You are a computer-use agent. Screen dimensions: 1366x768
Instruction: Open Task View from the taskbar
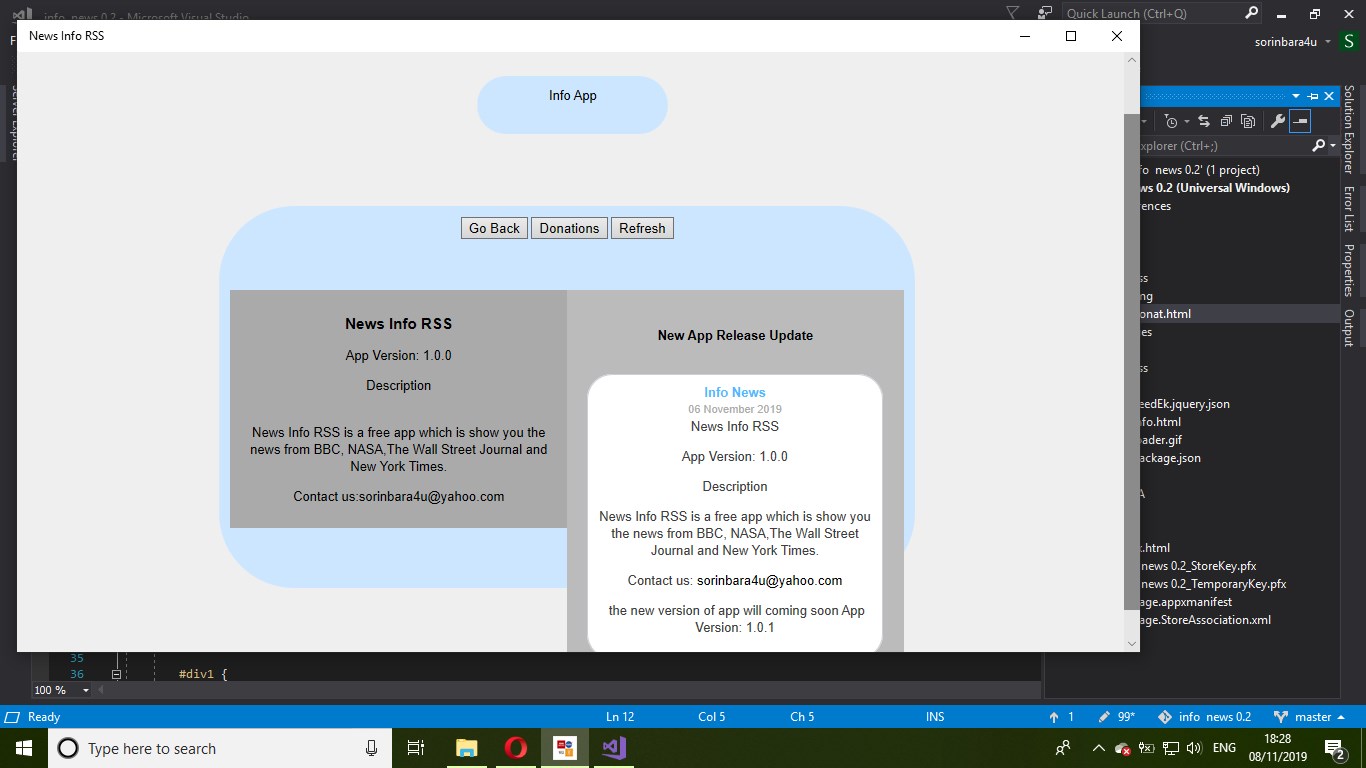tap(416, 748)
